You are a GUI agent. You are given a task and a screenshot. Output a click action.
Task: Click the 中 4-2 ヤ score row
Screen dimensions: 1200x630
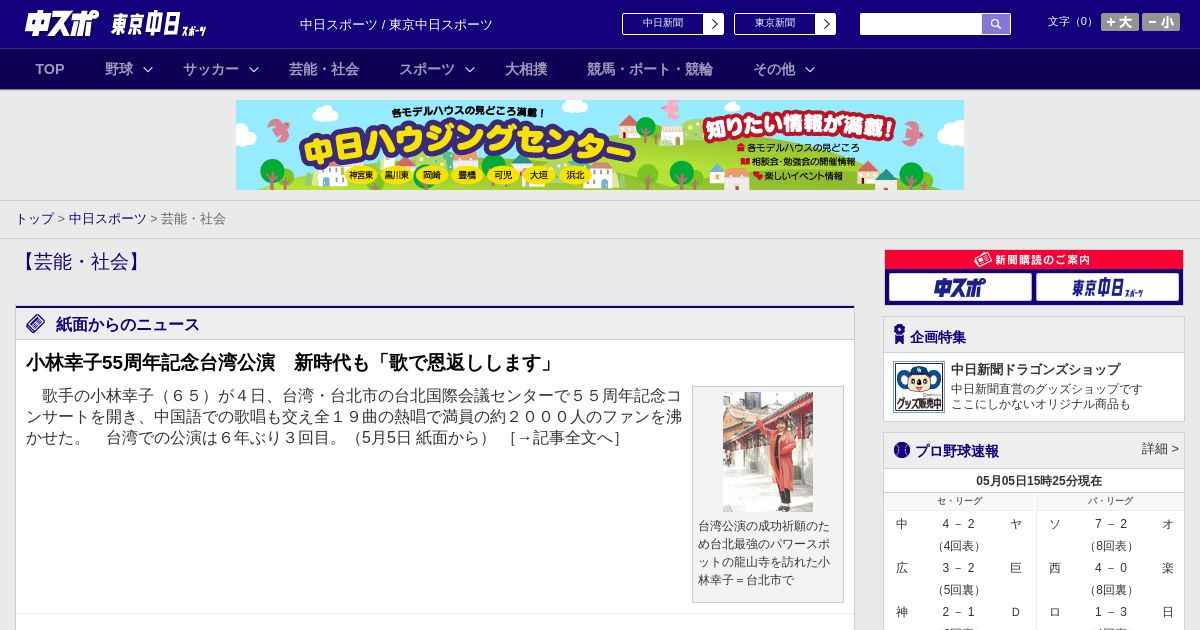click(x=959, y=524)
